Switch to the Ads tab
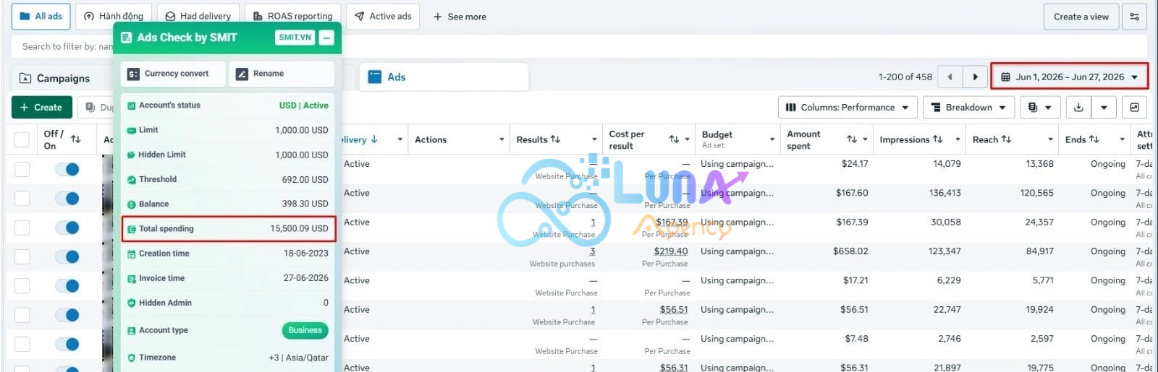The width and height of the screenshot is (1158, 372). coord(444,77)
